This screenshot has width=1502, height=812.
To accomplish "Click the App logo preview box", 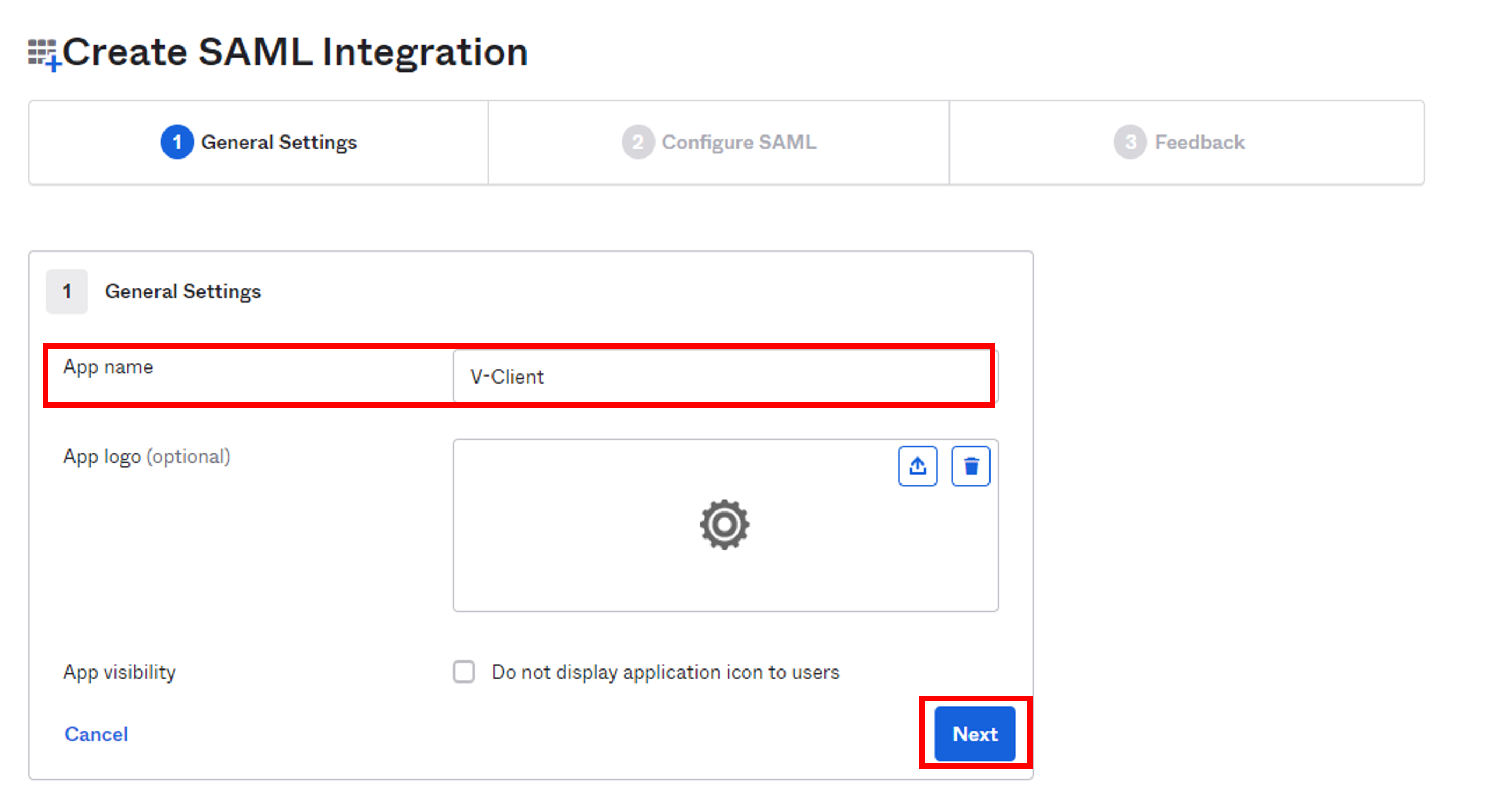I will 725,525.
